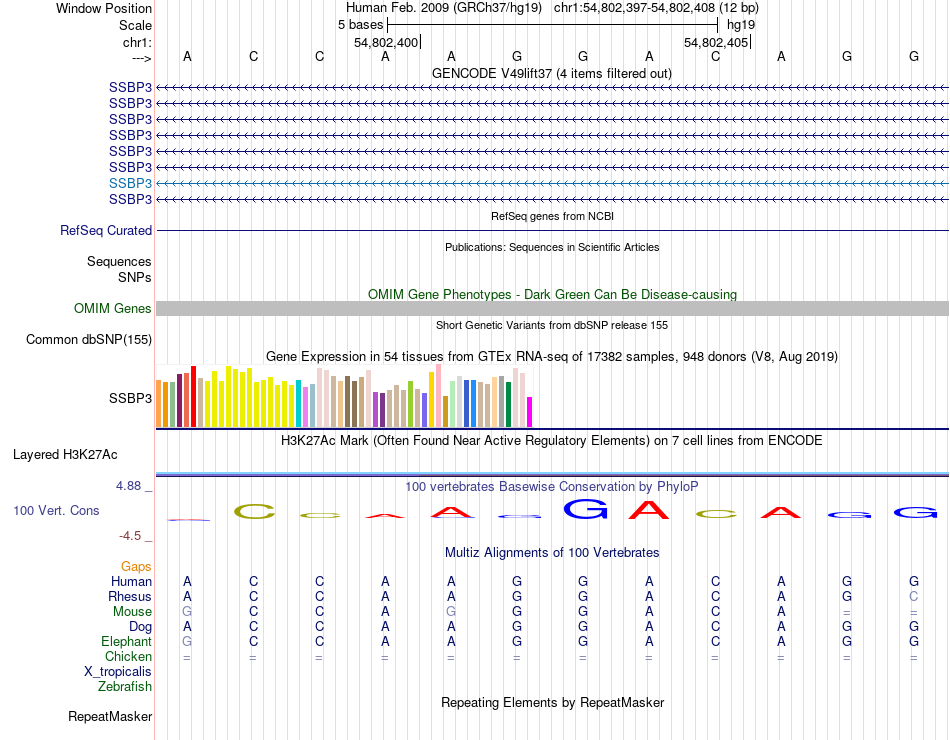
Task: Select the Dog alignment row label
Action: (x=140, y=627)
